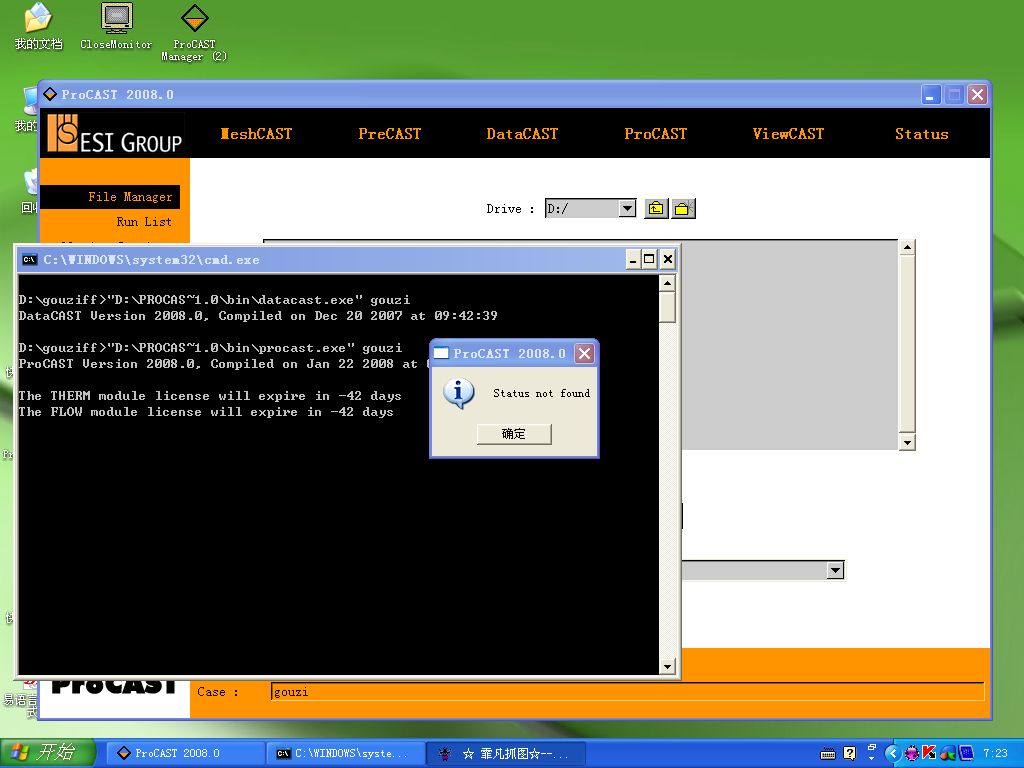Click the info icon in Status dialog

(458, 393)
